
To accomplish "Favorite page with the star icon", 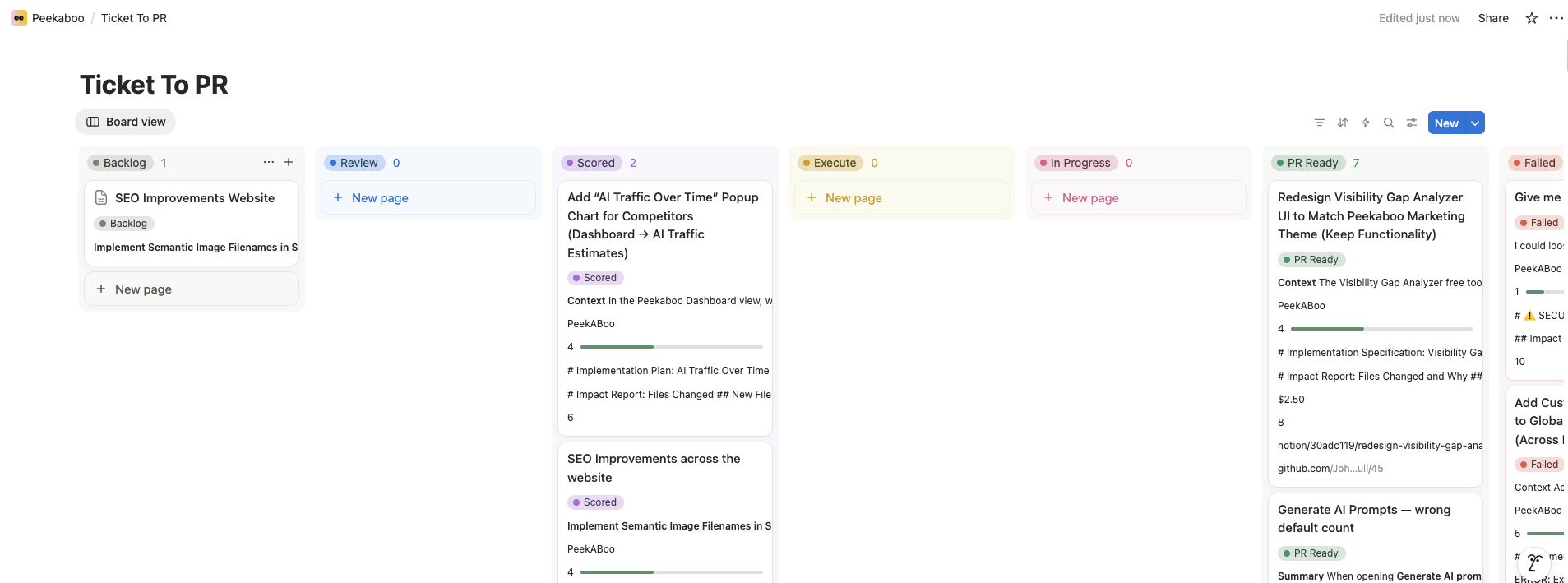I will [1531, 18].
